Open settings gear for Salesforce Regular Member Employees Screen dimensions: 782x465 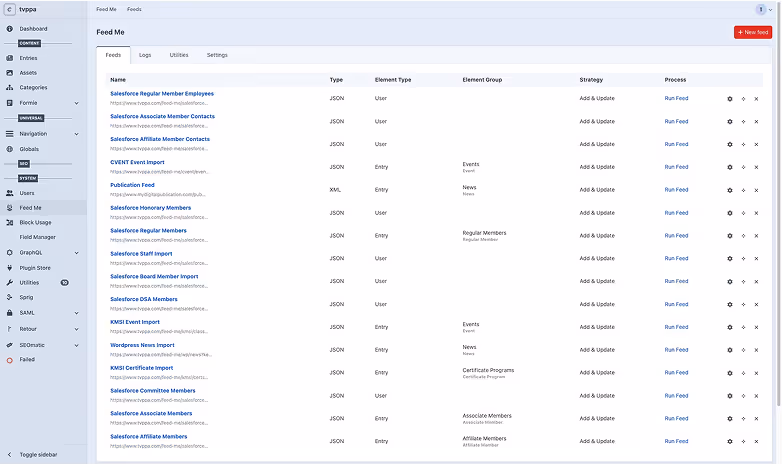[730, 99]
